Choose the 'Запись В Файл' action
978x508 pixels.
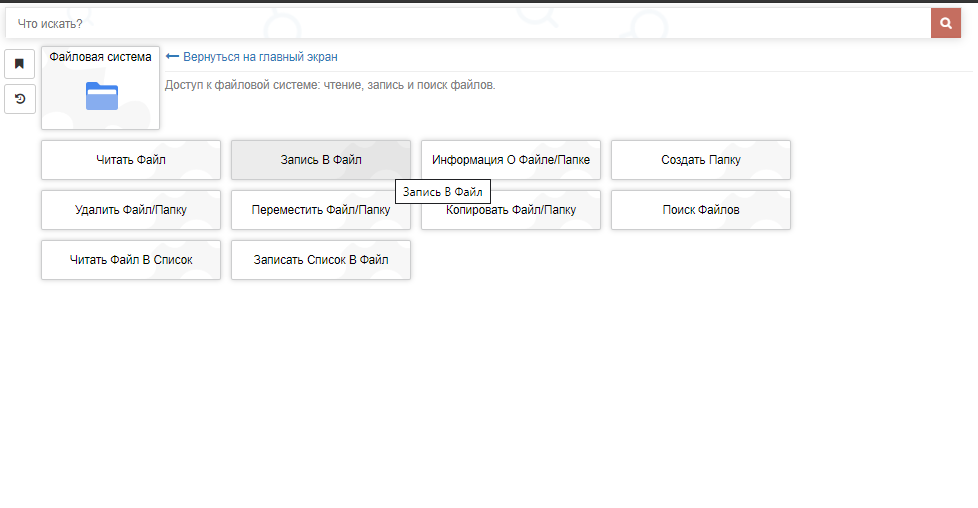(321, 160)
